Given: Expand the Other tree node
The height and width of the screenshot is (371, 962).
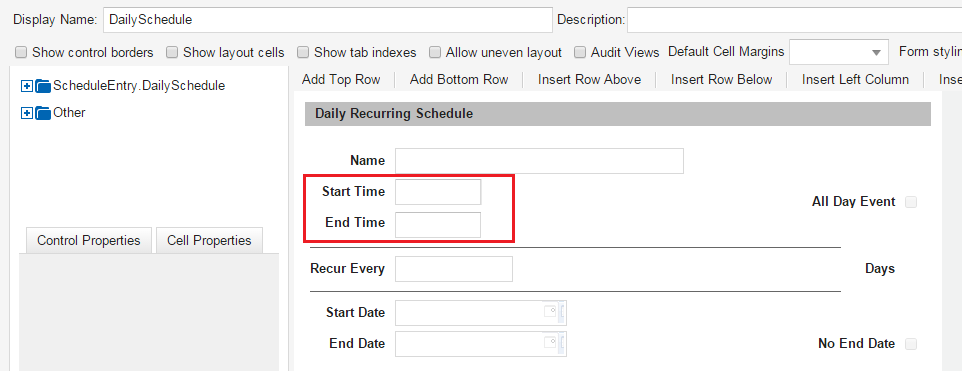Looking at the screenshot, I should (x=26, y=113).
